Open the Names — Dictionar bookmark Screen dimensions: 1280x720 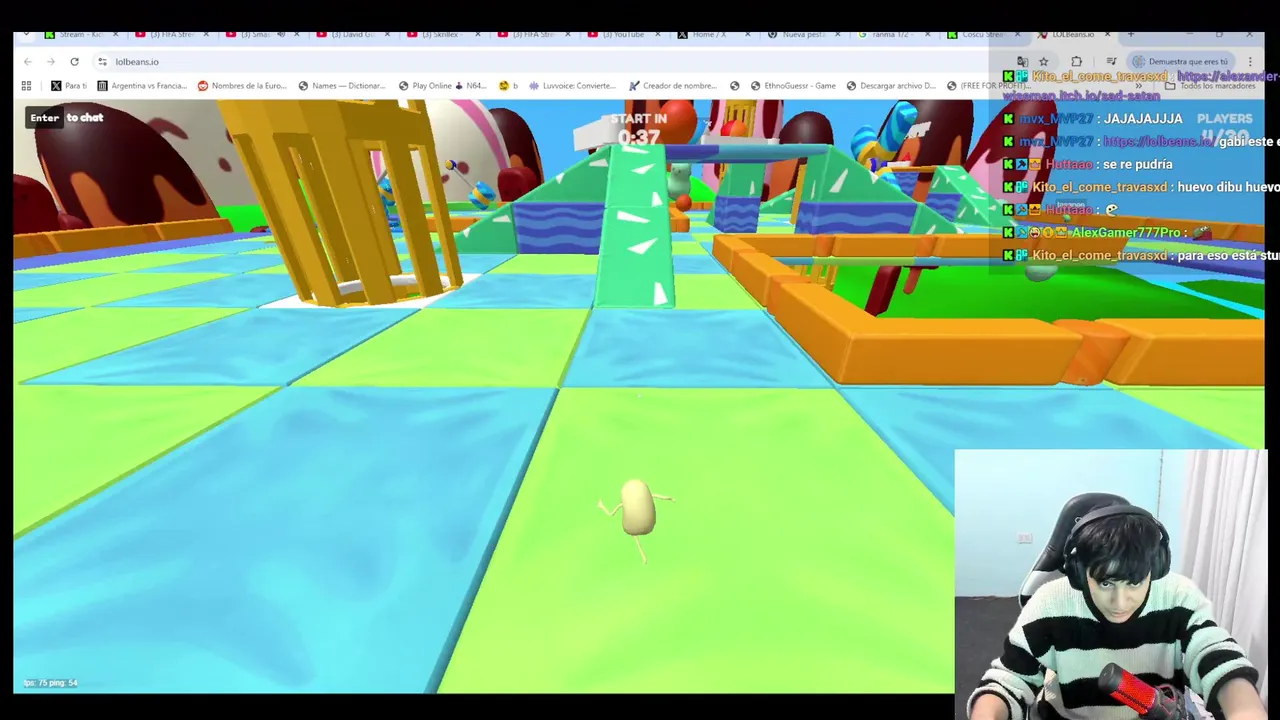(x=342, y=86)
